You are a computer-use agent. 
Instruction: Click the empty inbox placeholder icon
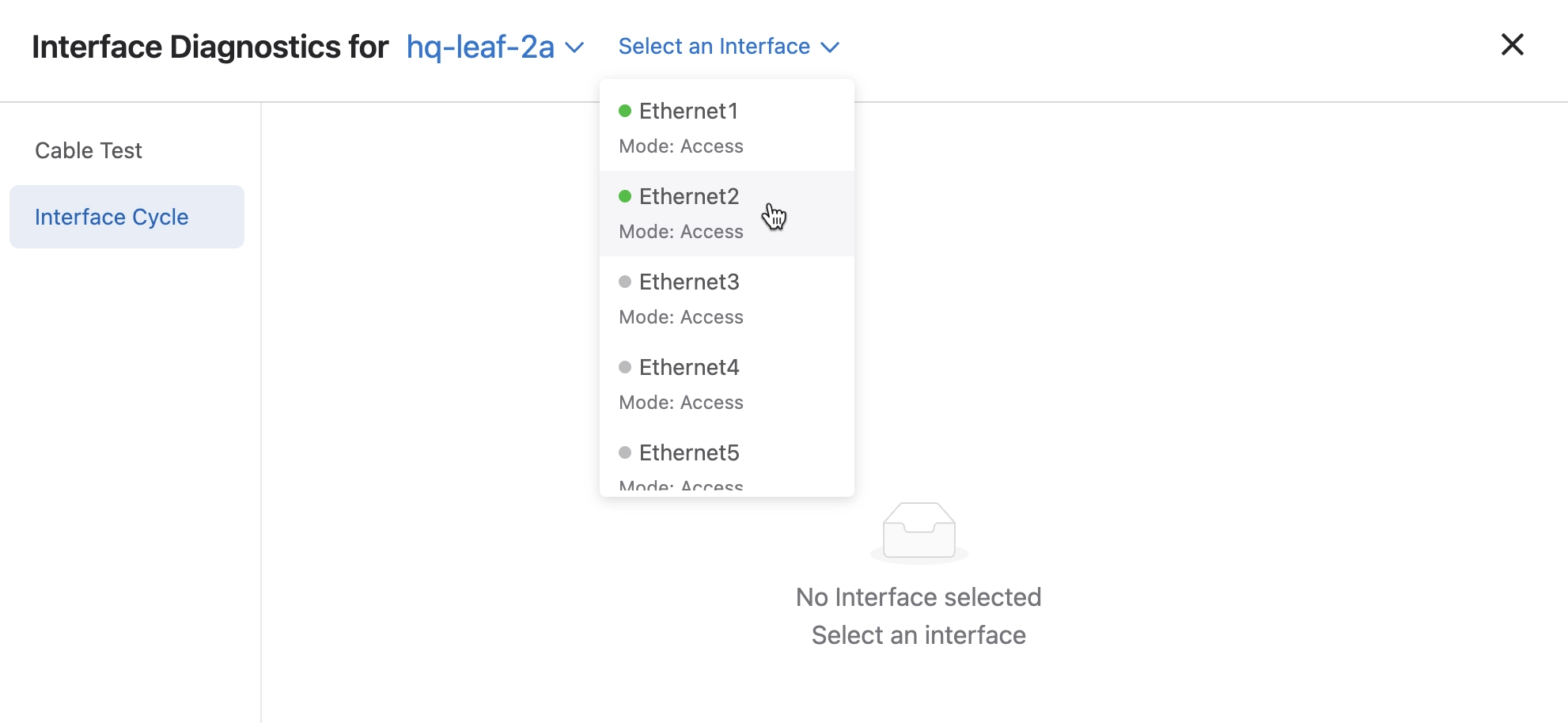[918, 532]
